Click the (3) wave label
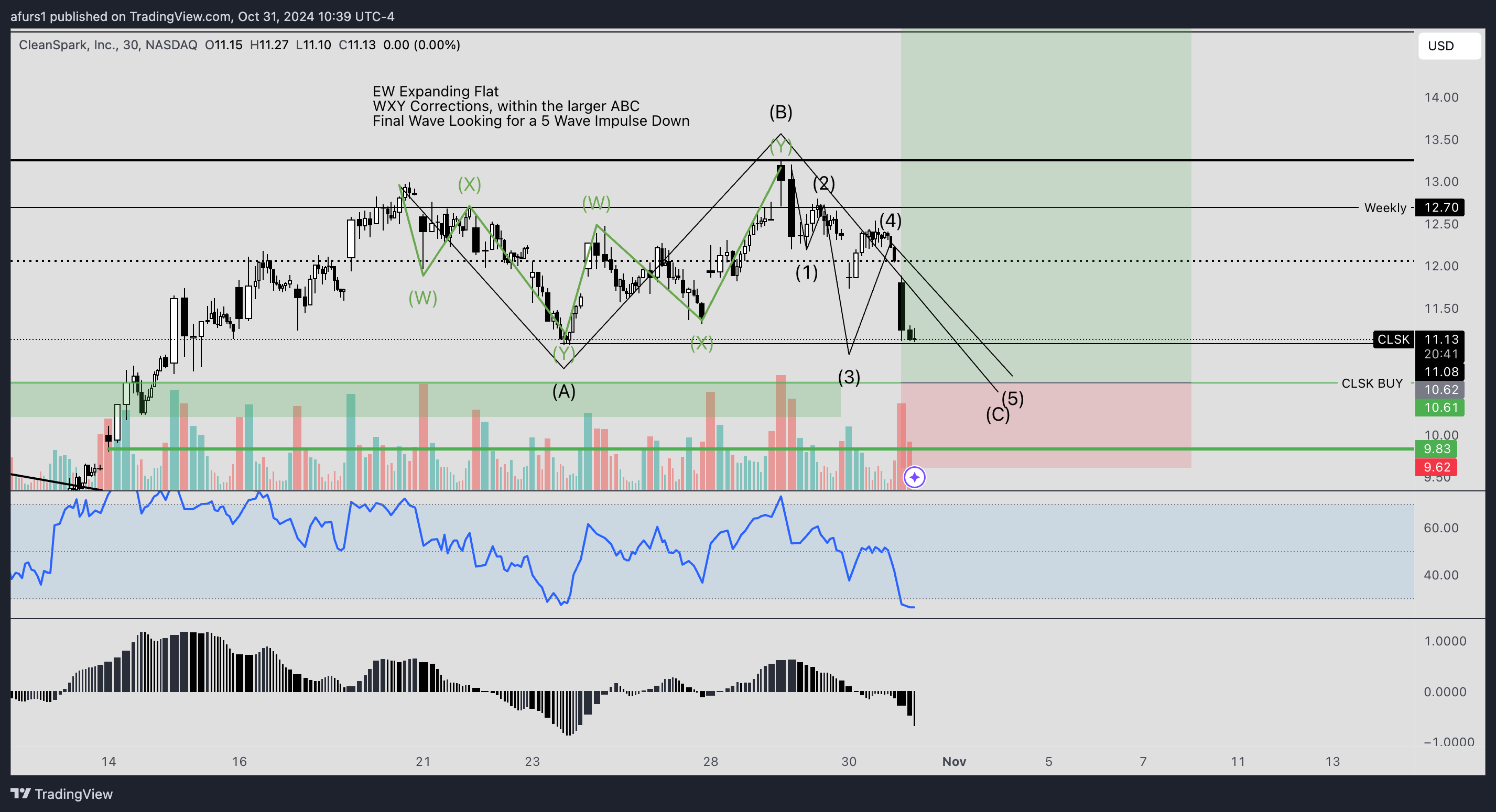This screenshot has width=1496, height=812. [x=849, y=377]
